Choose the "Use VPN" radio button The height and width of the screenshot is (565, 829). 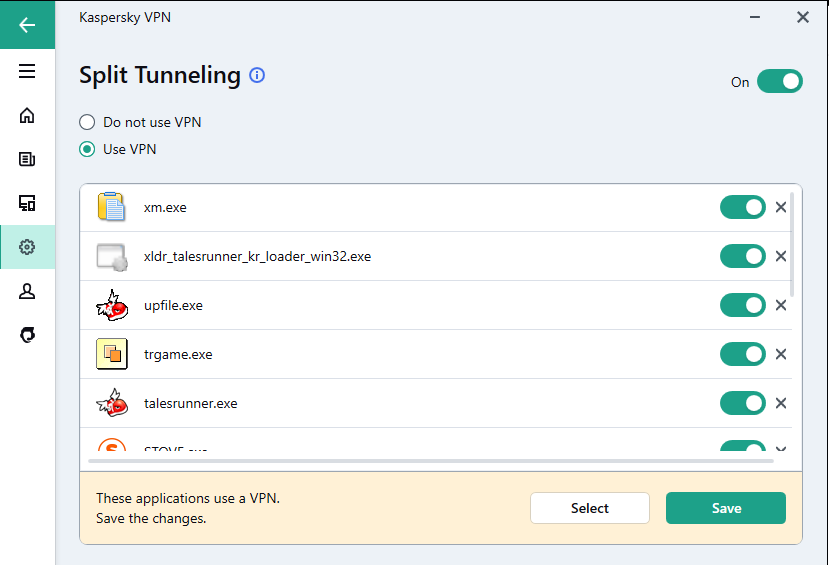pos(88,149)
